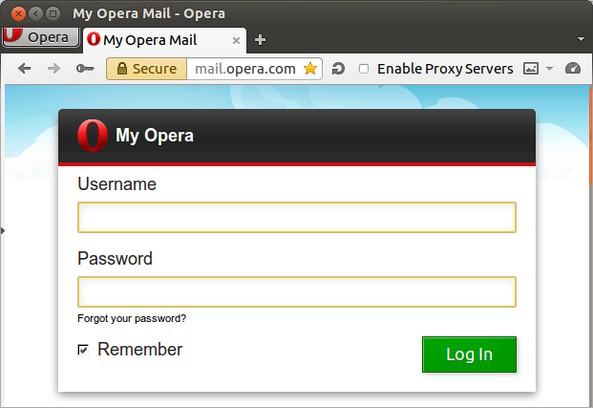Go back with the back arrow
The width and height of the screenshot is (593, 408).
click(x=25, y=68)
